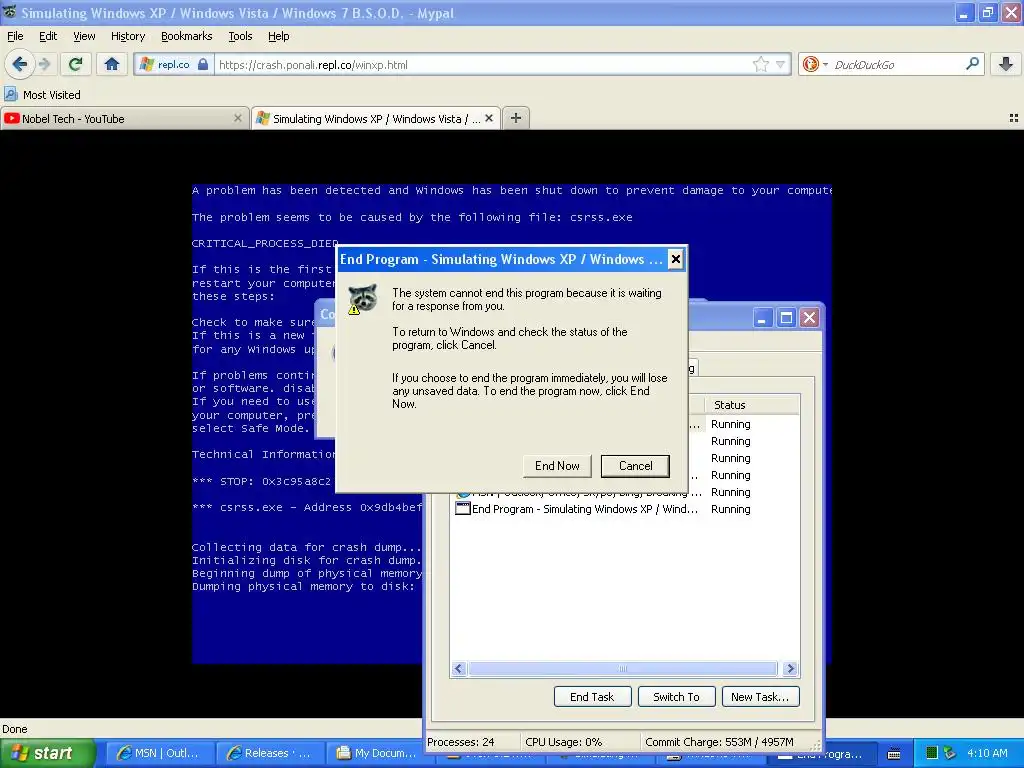Open the Bookmarks menu
1024x768 pixels.
(187, 36)
